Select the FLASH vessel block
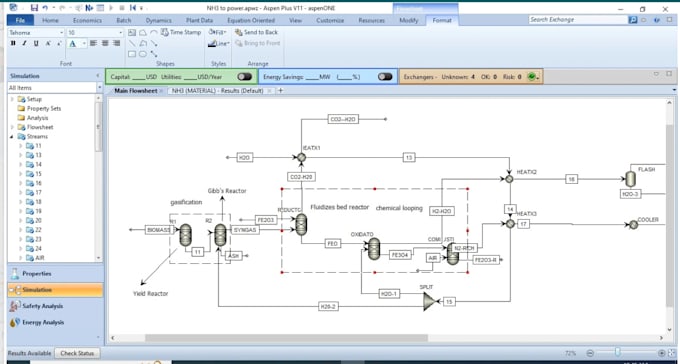This screenshot has width=680, height=364. [x=630, y=179]
